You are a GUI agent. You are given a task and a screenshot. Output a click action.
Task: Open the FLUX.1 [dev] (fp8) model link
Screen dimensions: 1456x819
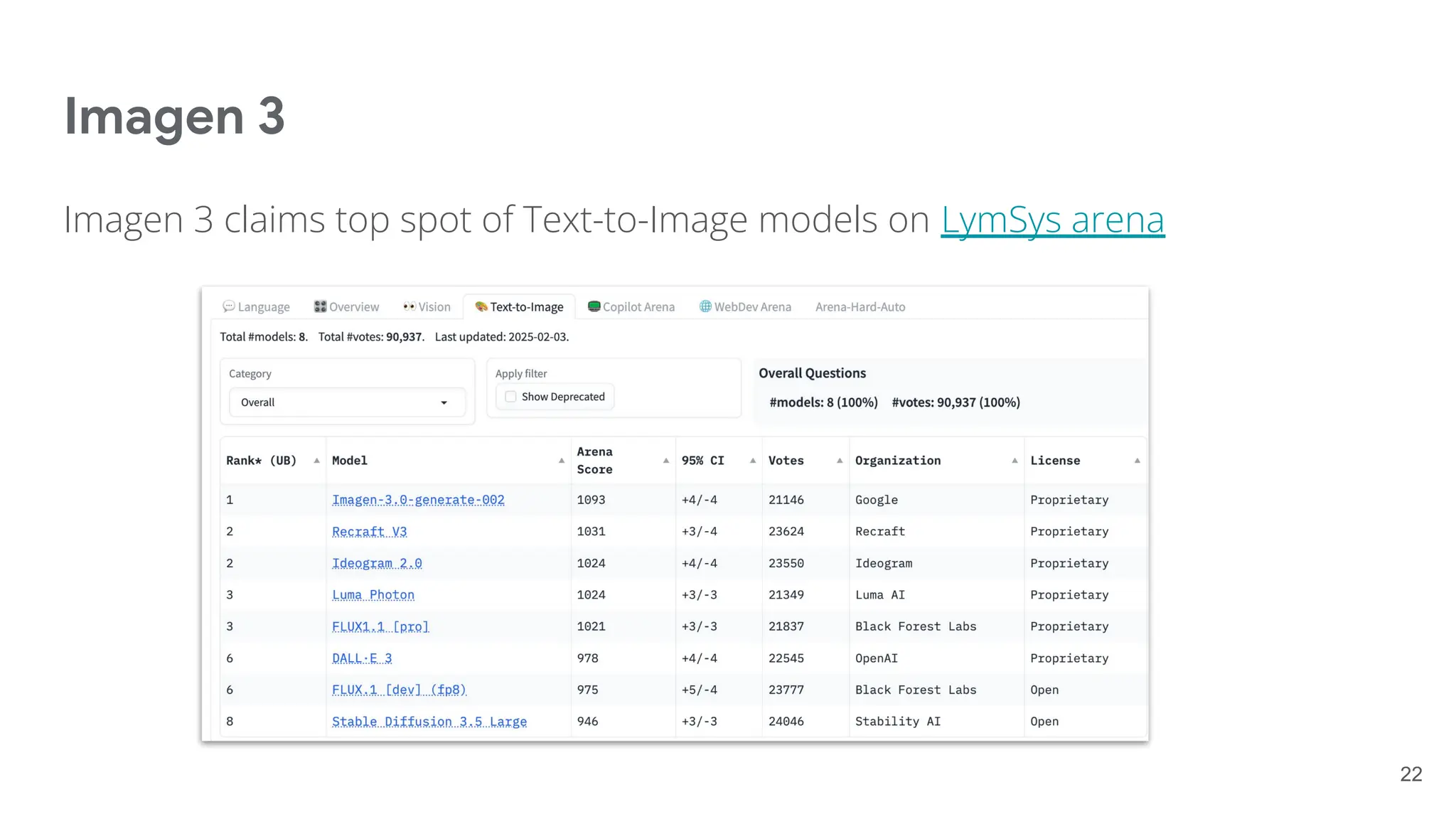[399, 690]
